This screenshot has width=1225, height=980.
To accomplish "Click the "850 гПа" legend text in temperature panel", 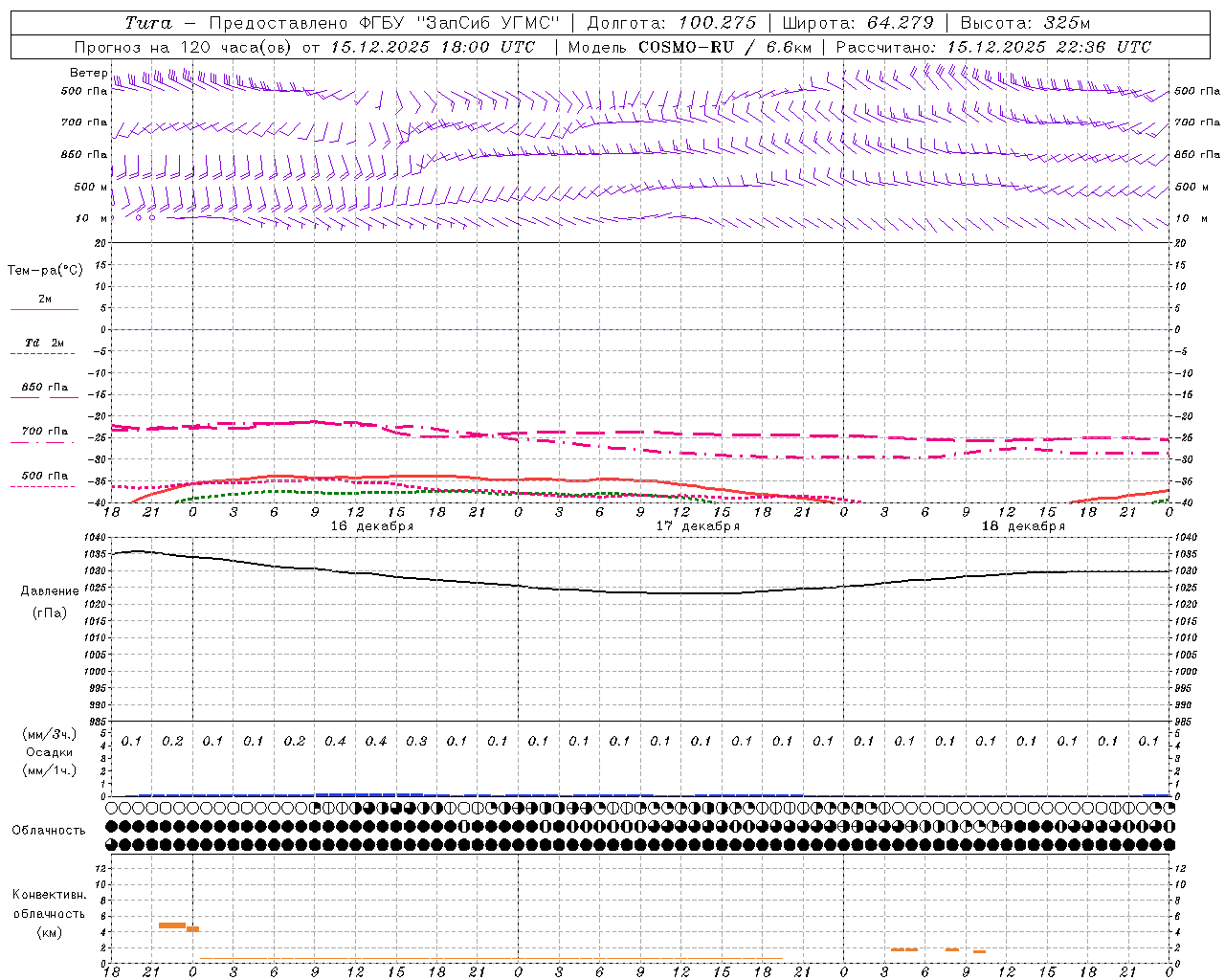I will tap(45, 388).
